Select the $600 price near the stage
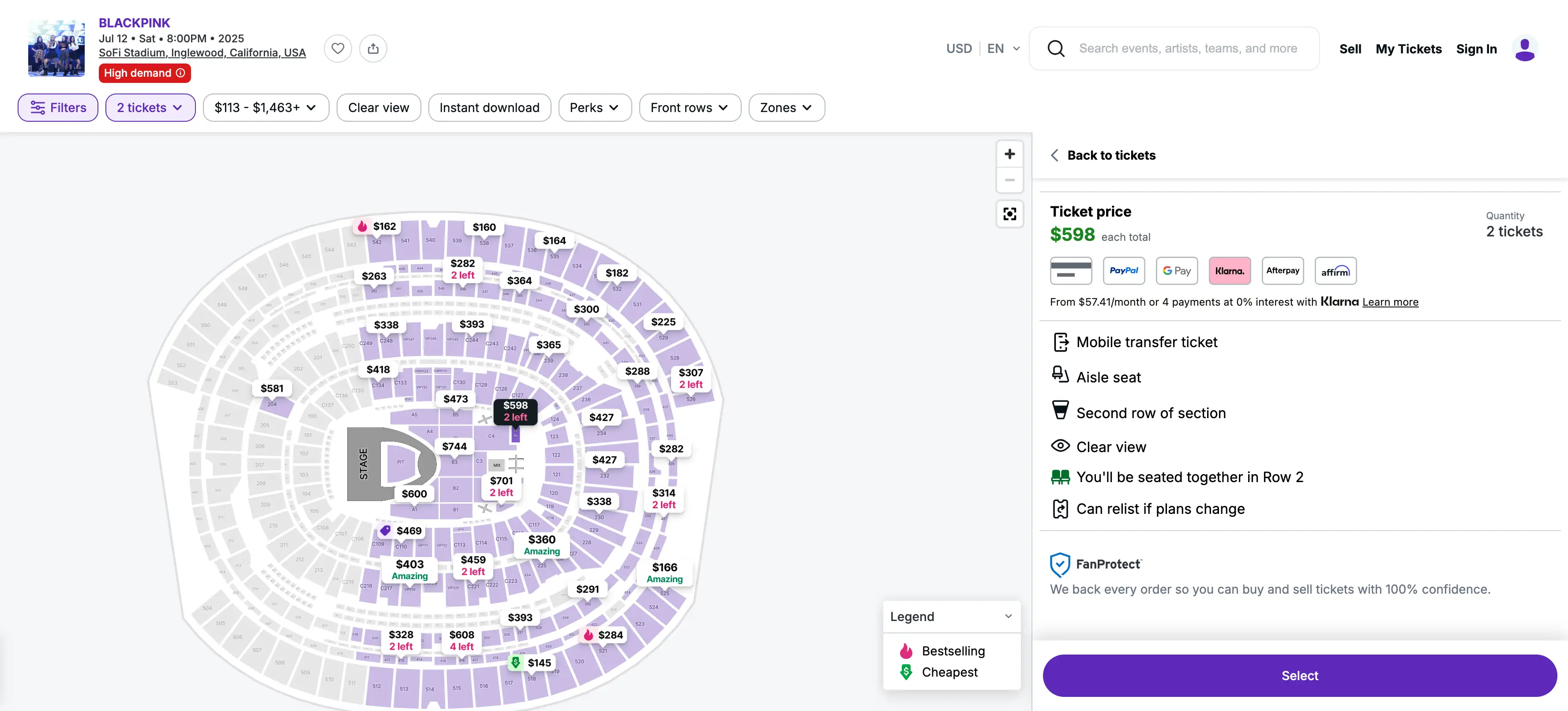The height and width of the screenshot is (711, 1568). 414,494
